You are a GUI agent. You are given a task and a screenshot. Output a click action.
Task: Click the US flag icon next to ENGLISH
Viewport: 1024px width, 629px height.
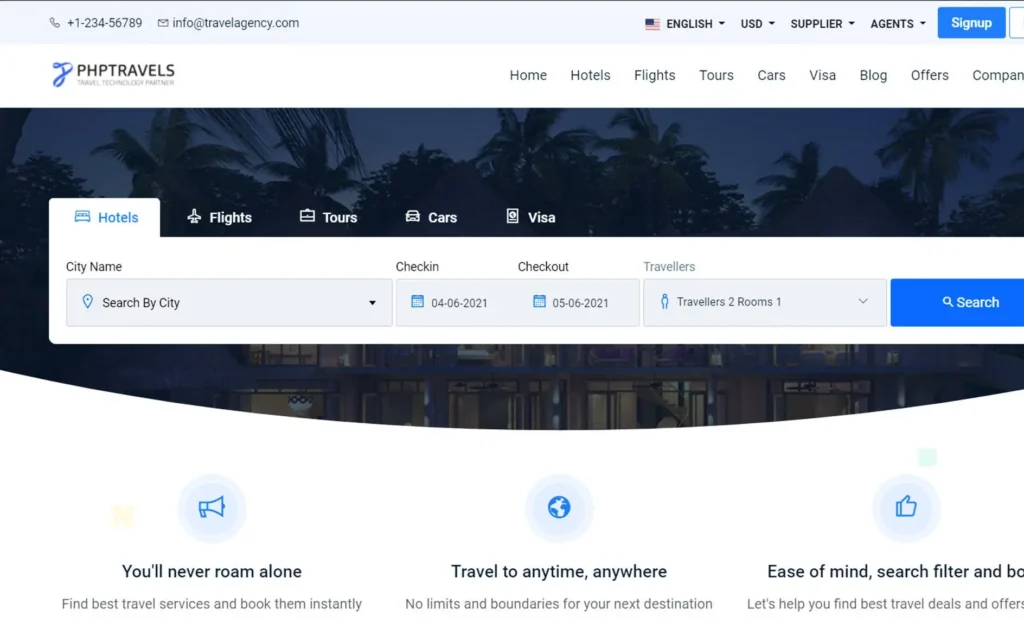[652, 24]
